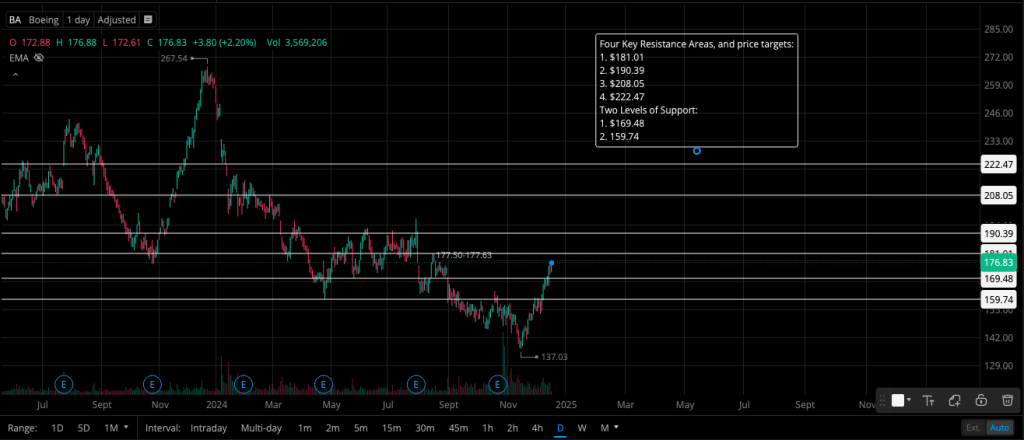
Task: Click the blue anchor circle below annotation box
Action: 697,151
